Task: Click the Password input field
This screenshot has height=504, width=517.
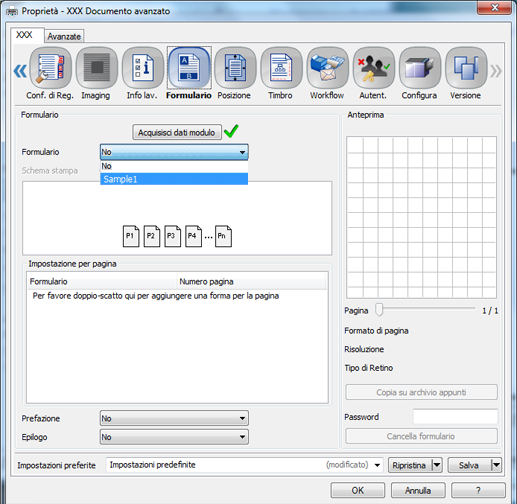Action: (455, 417)
